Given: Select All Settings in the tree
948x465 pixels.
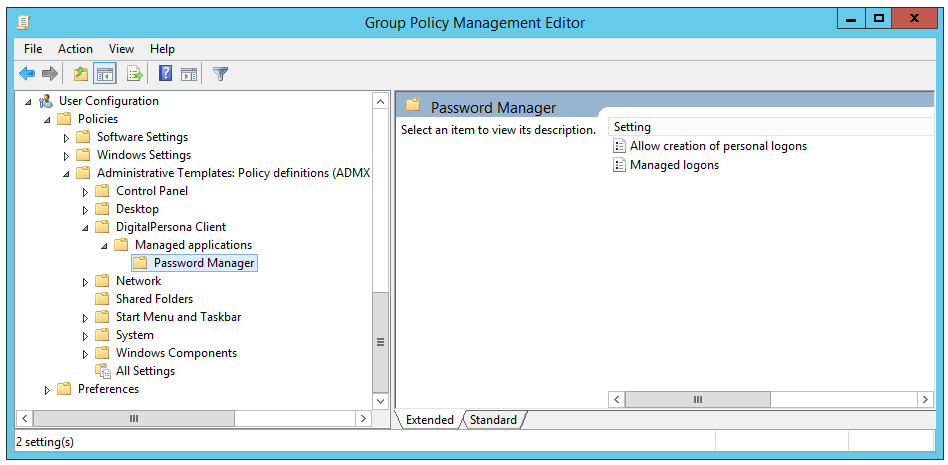Looking at the screenshot, I should [x=145, y=371].
